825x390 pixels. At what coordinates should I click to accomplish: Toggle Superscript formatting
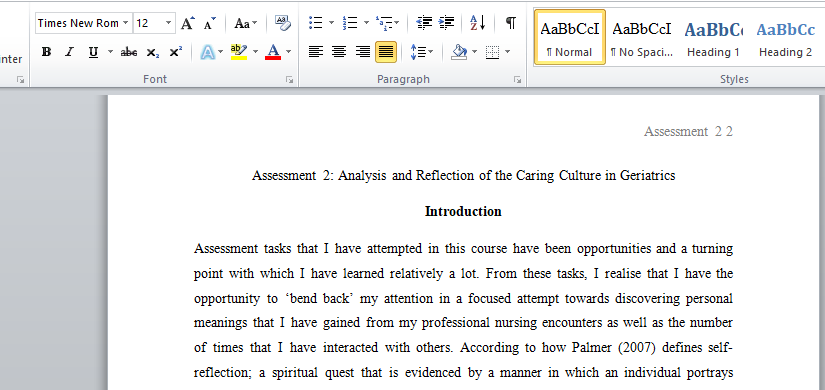coord(176,52)
